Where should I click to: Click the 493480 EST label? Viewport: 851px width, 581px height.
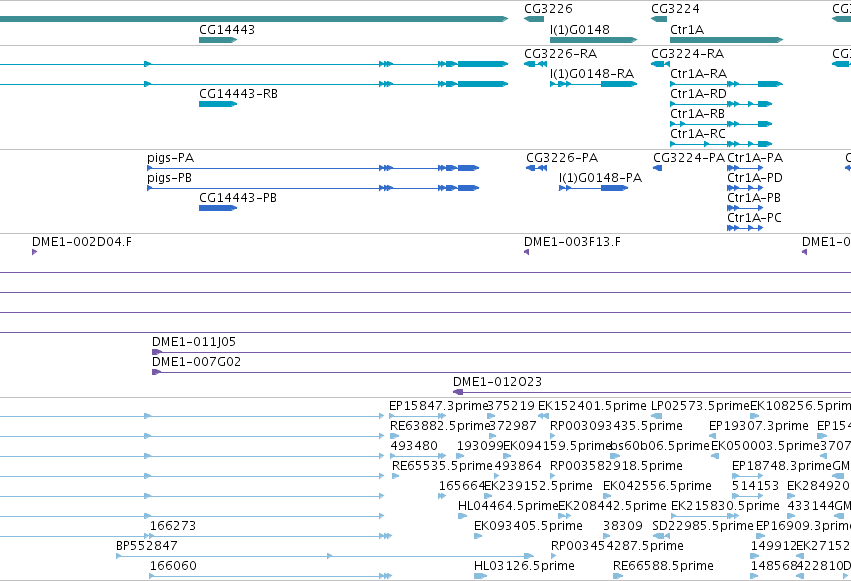(x=414, y=446)
